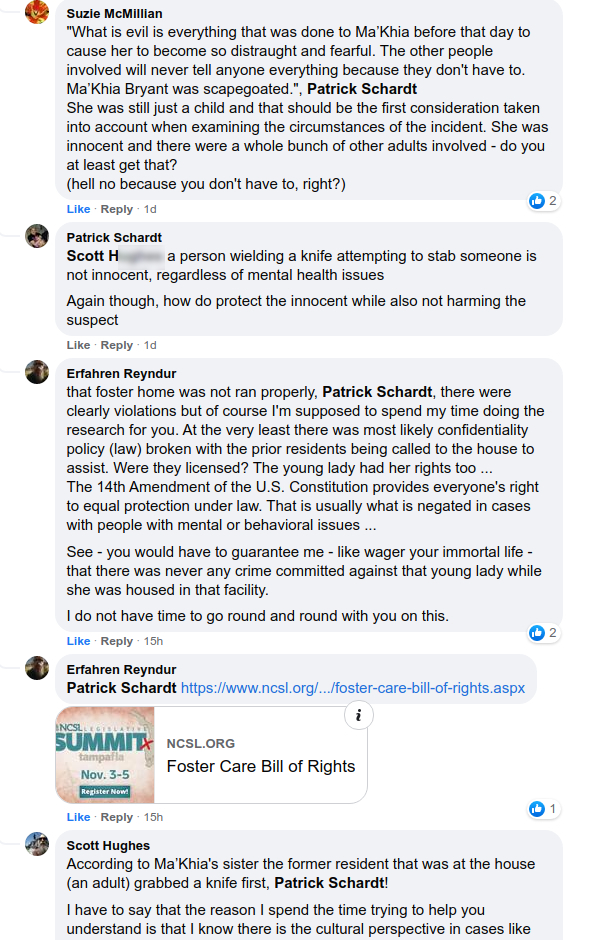Like Erfahren Reyndur's link comment
600x940 pixels.
(x=78, y=817)
